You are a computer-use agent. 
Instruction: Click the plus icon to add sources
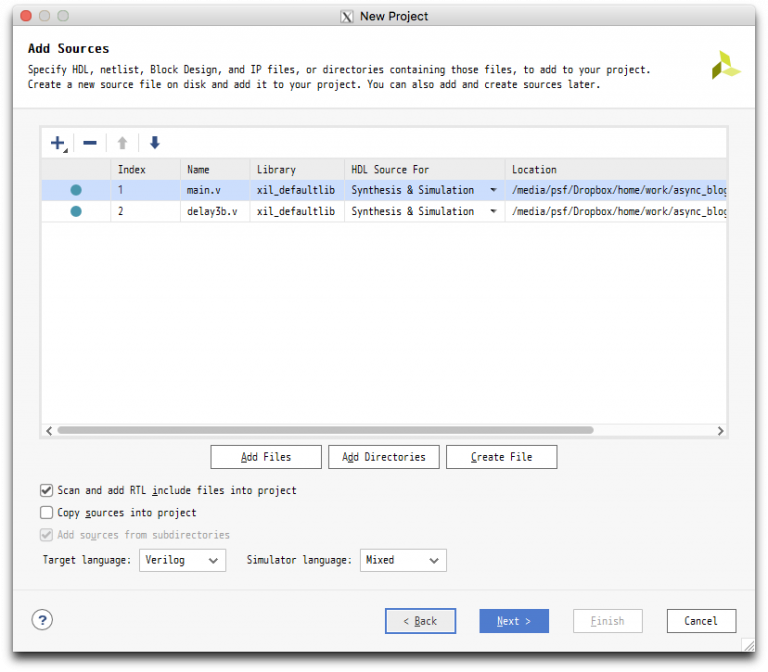click(x=58, y=143)
